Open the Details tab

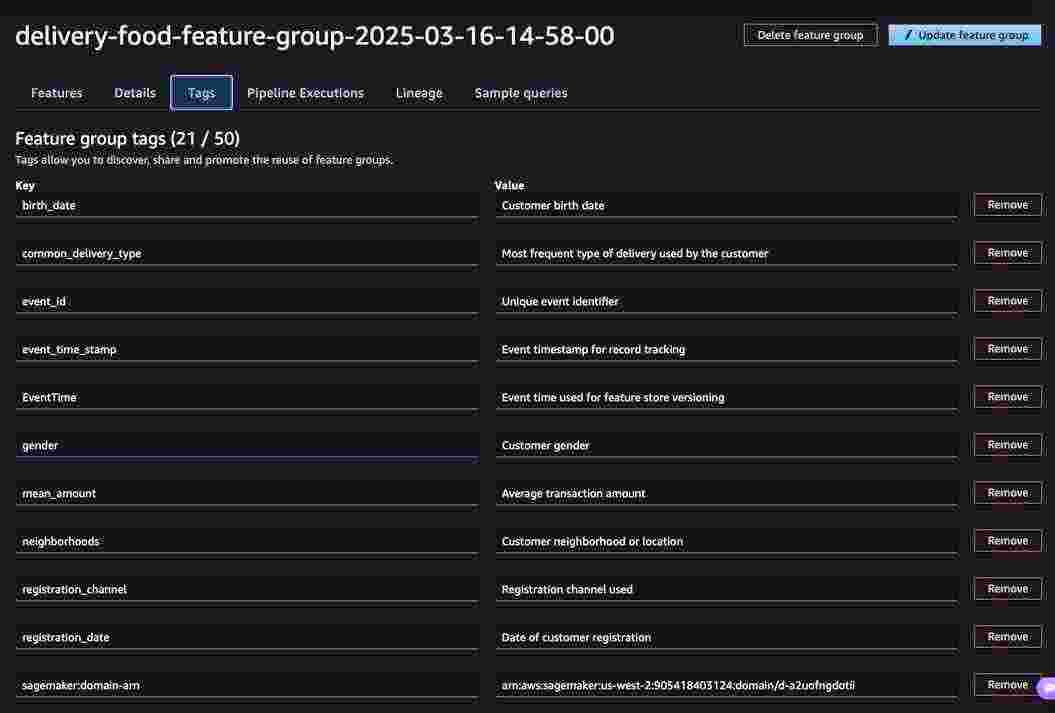[x=135, y=93]
